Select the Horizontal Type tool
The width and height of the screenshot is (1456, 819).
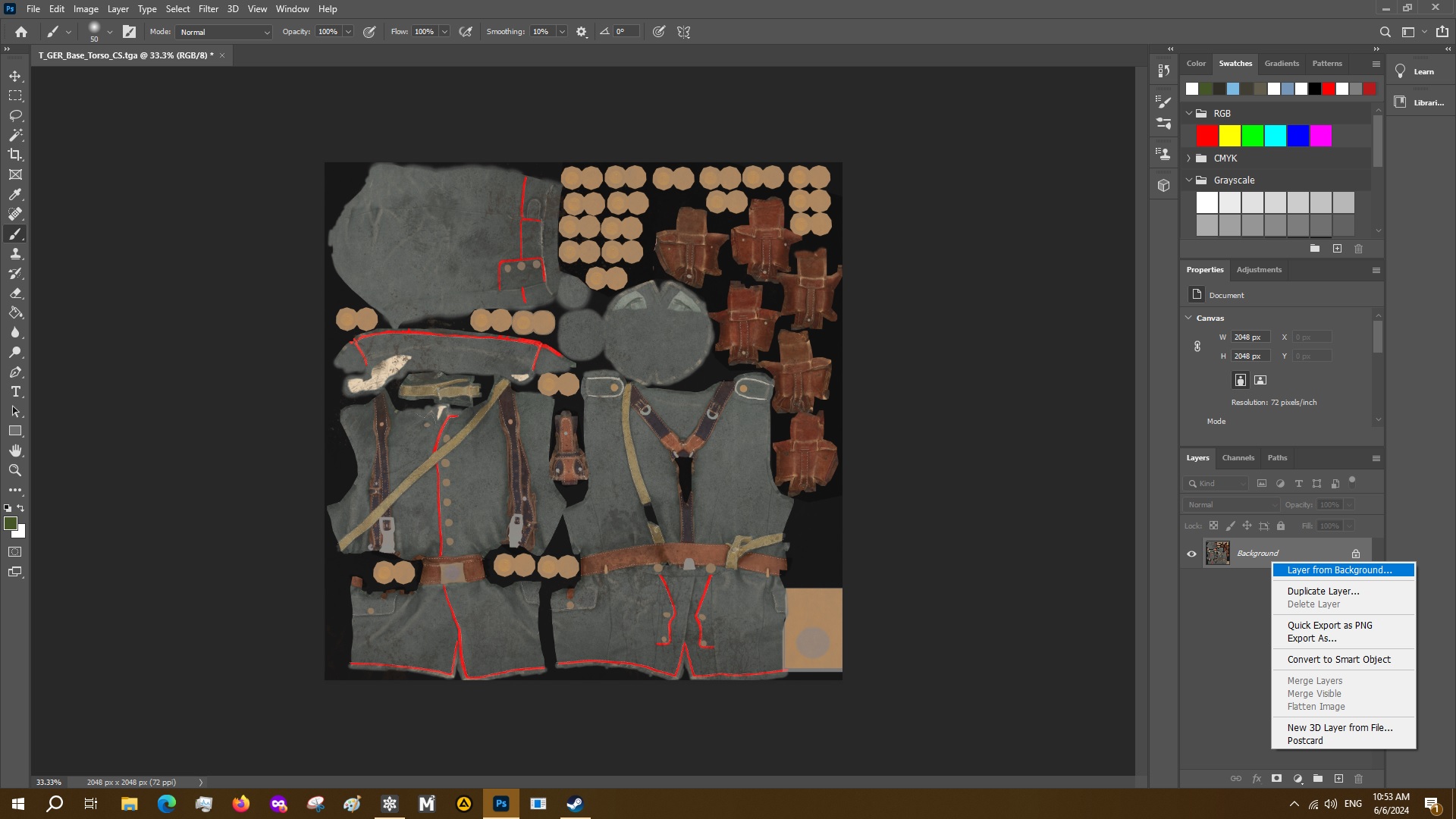click(x=15, y=391)
